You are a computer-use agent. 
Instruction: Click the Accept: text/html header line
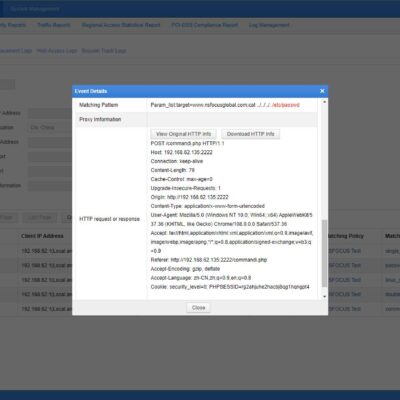coord(232,242)
